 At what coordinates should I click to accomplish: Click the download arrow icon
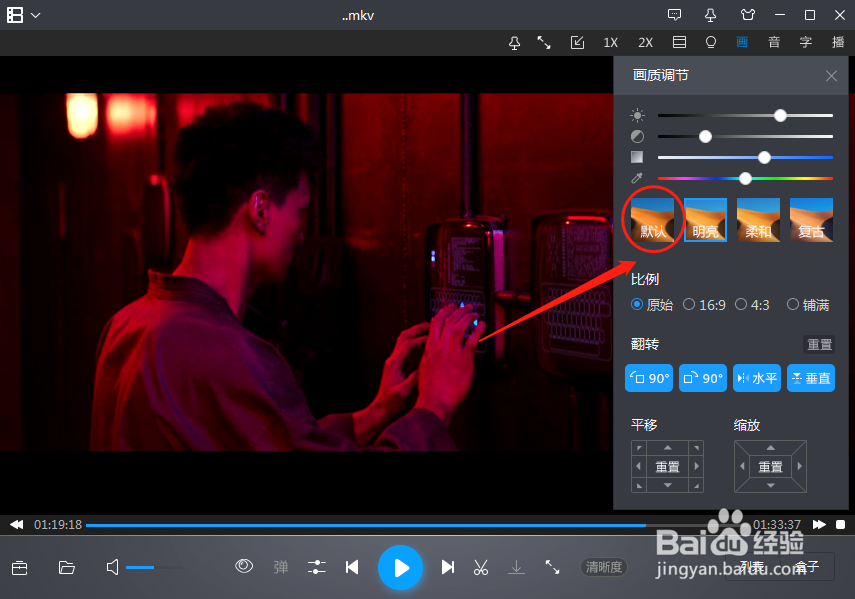(x=516, y=567)
